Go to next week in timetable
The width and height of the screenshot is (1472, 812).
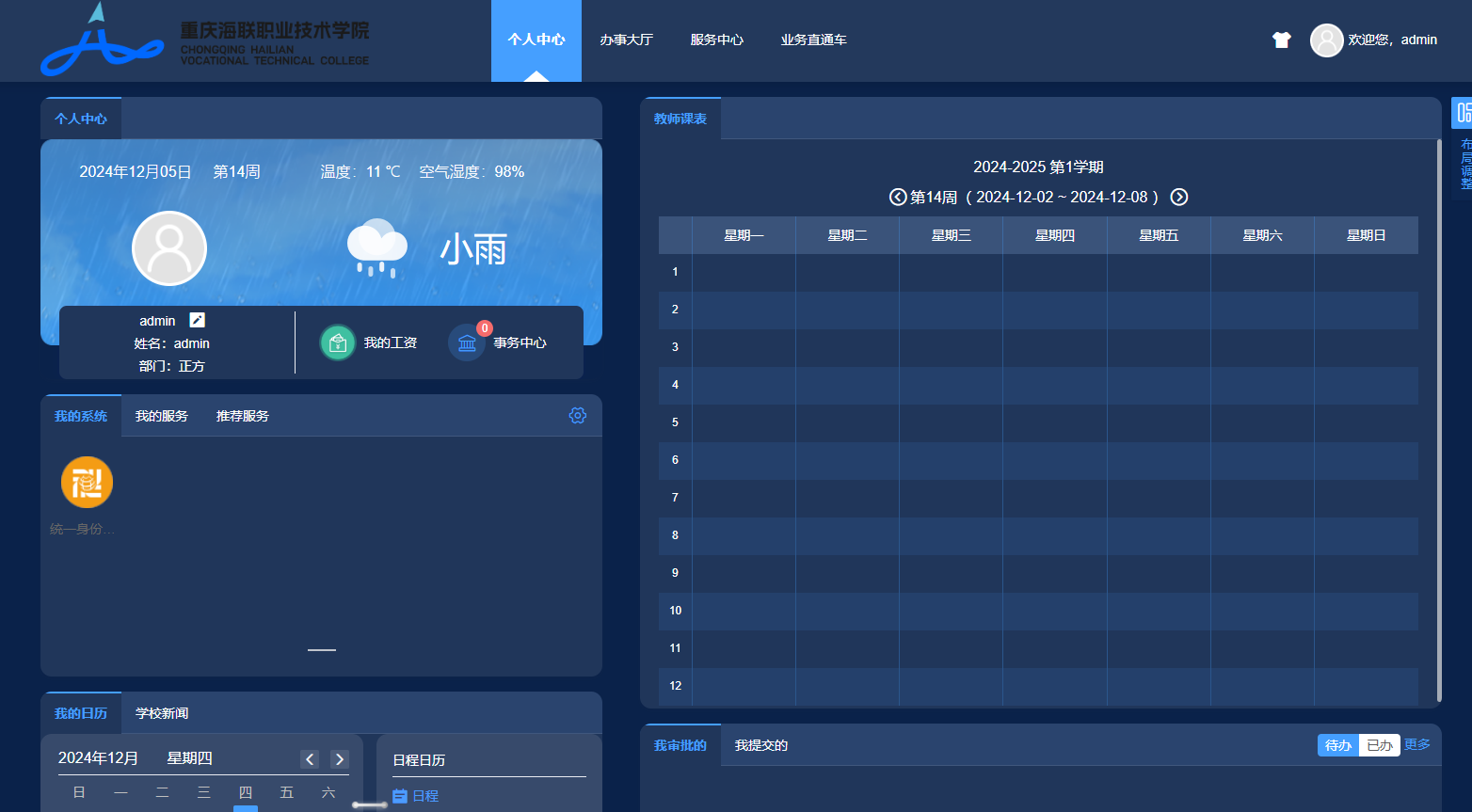coord(1178,197)
